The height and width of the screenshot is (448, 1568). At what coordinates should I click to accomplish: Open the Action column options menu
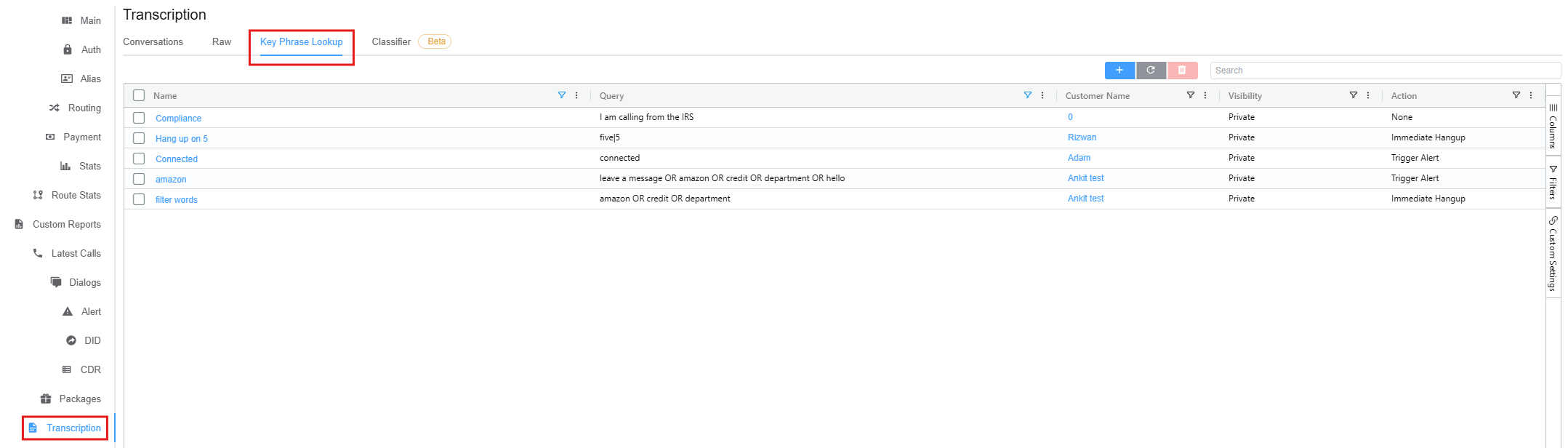1531,95
